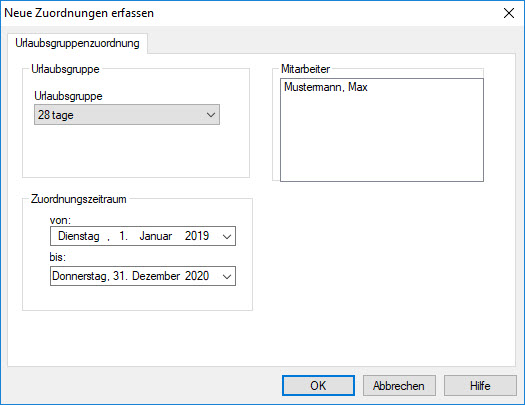The image size is (525, 405).
Task: Select Mustermann, Max in Mitarbeiter list
Action: 326,87
